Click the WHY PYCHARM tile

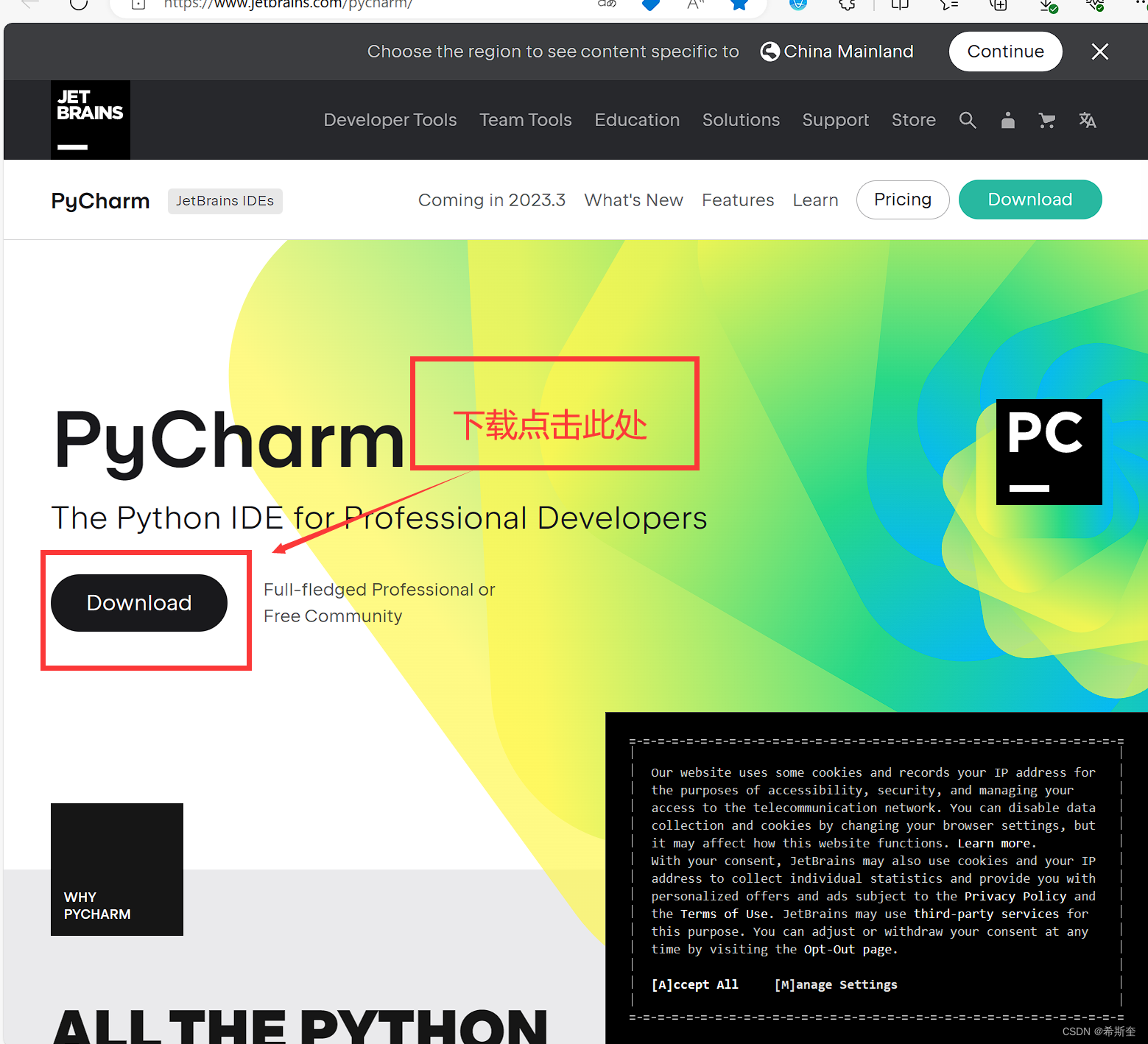(117, 870)
